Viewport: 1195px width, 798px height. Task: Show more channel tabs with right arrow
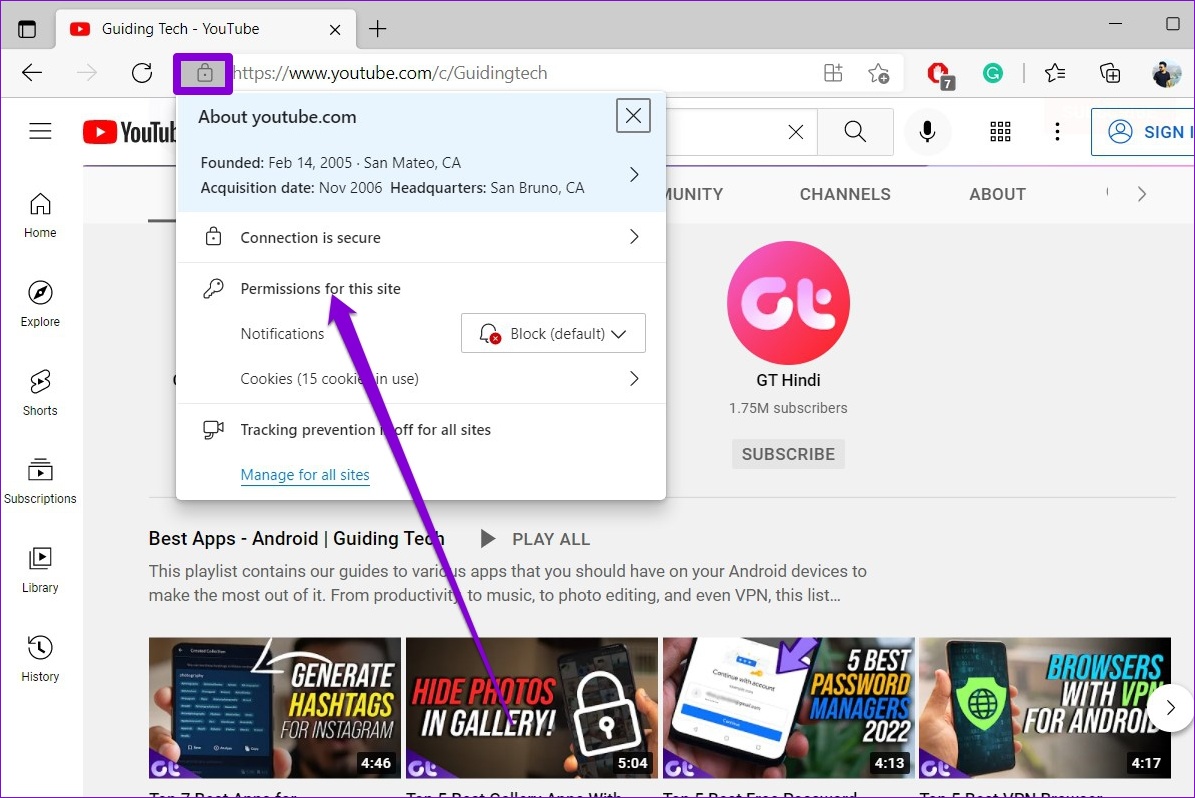(x=1142, y=194)
